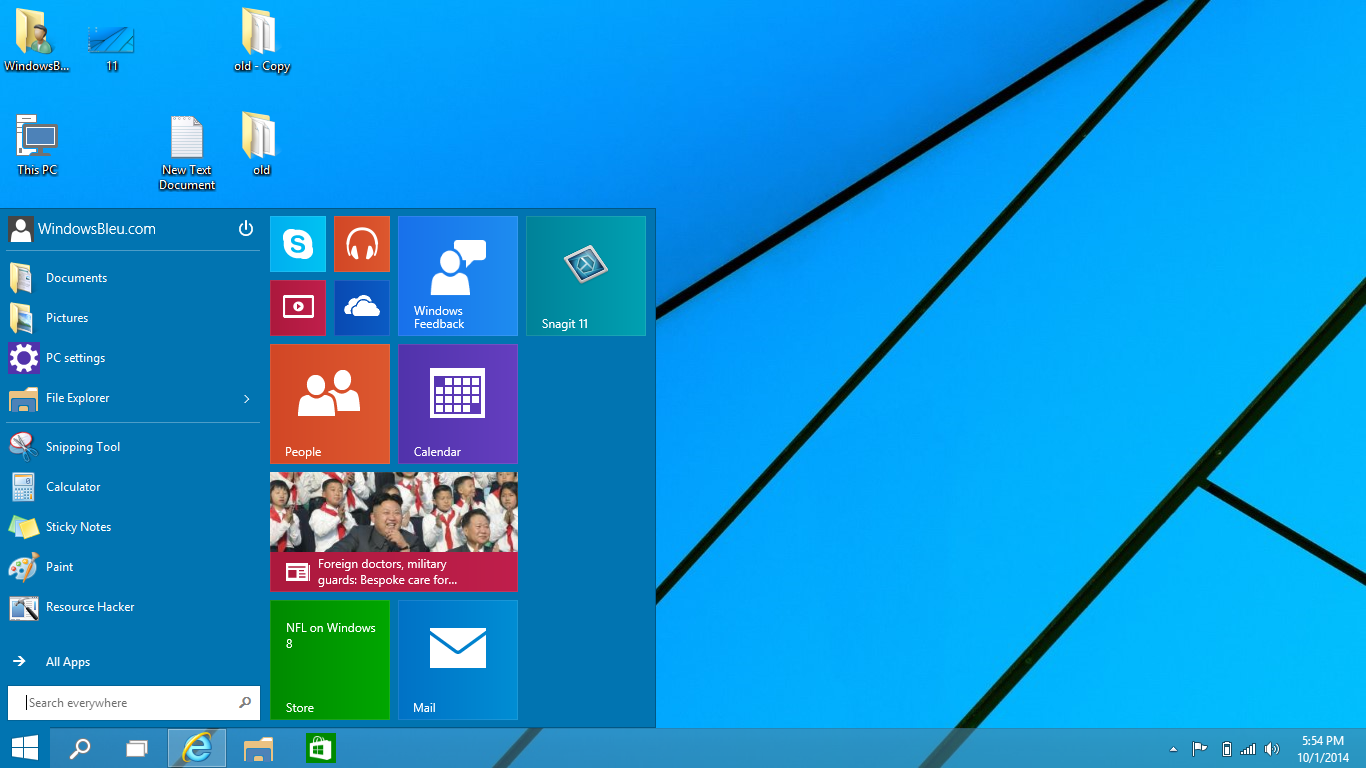Open Sticky Notes from the Start menu
The image size is (1366, 768).
coord(134,527)
